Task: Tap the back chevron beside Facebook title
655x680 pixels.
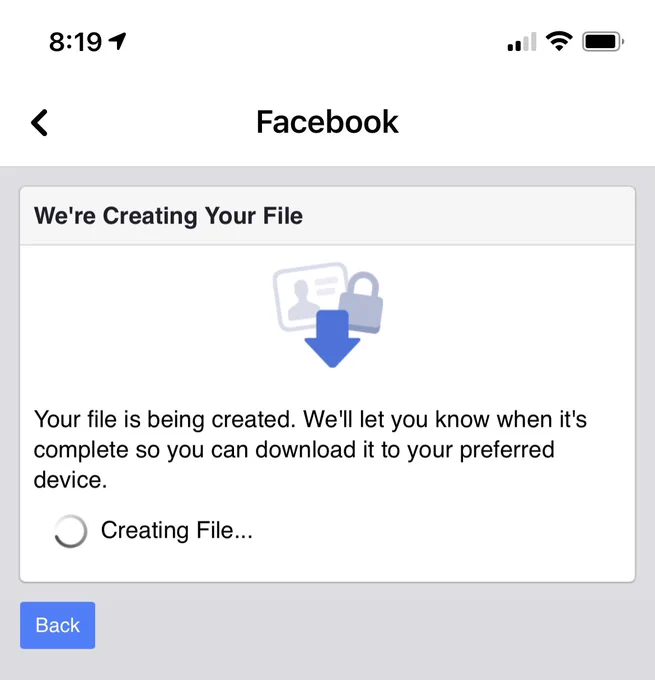Action: coord(39,123)
